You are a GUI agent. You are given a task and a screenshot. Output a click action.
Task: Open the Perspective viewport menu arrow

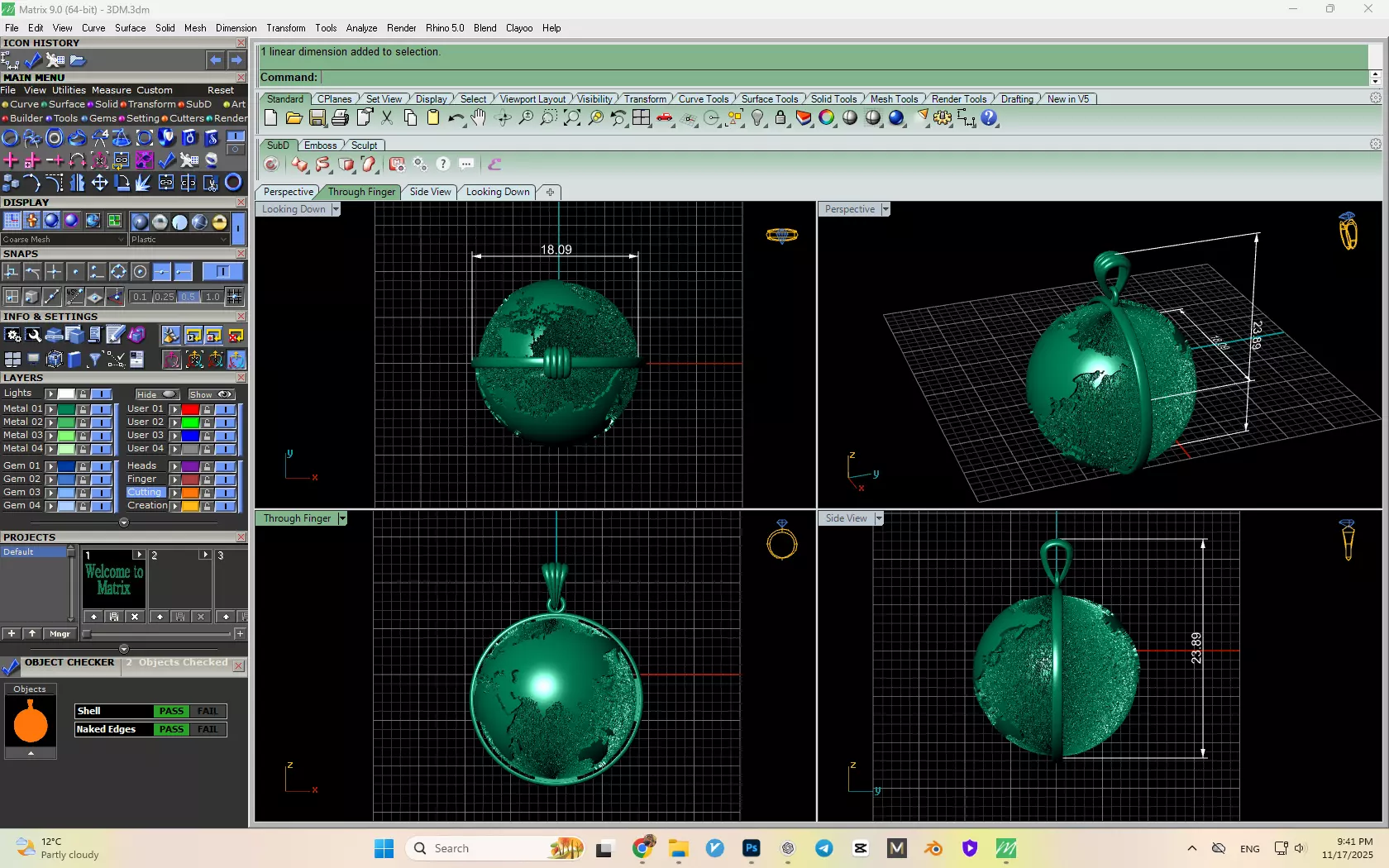point(885,209)
